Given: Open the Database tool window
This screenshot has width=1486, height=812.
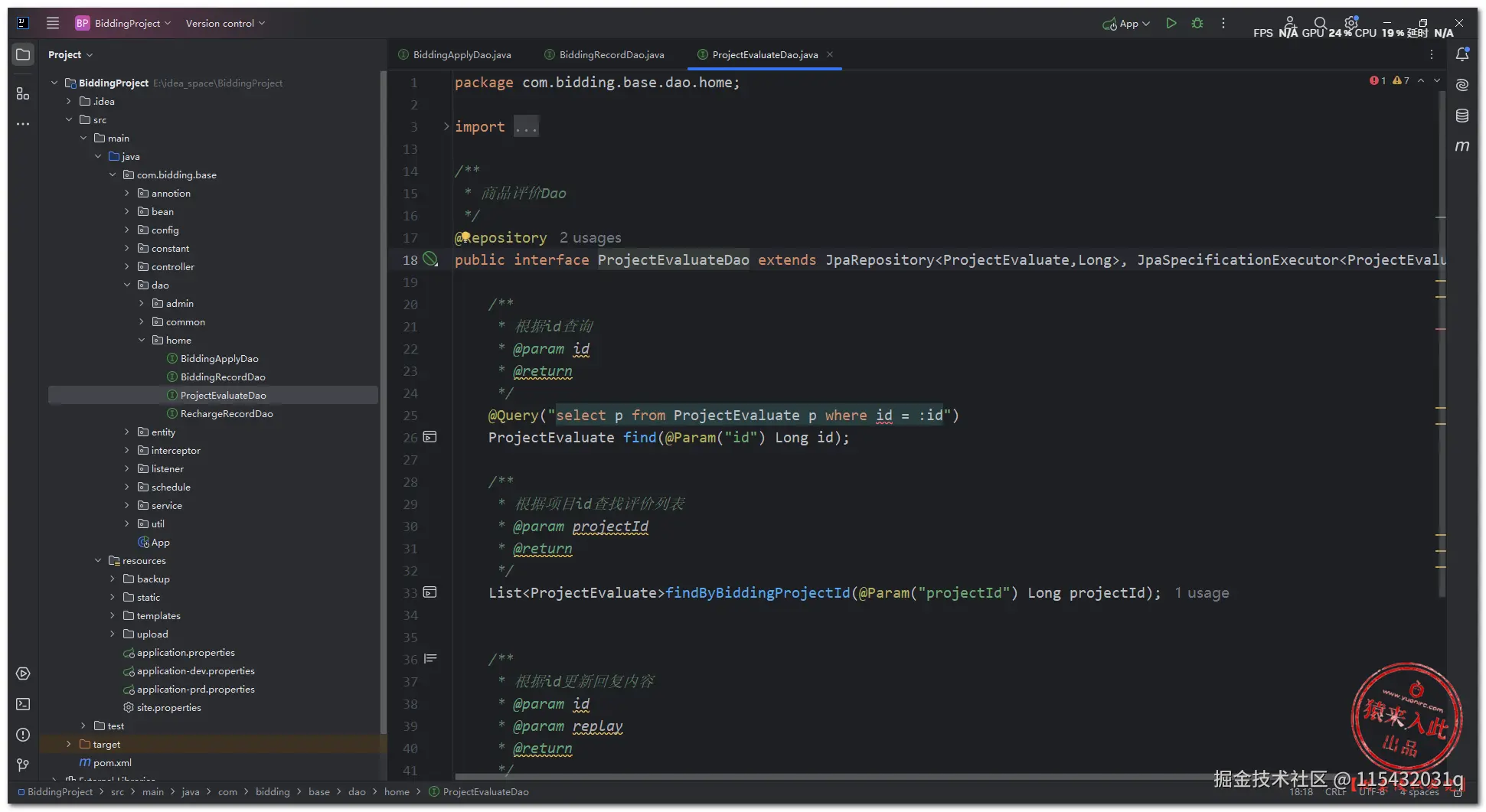Looking at the screenshot, I should [x=1462, y=116].
